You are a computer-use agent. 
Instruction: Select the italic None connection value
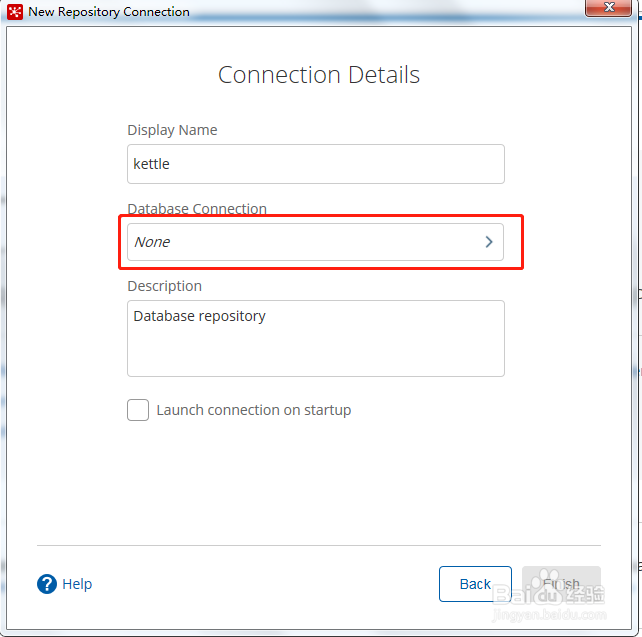[x=152, y=242]
